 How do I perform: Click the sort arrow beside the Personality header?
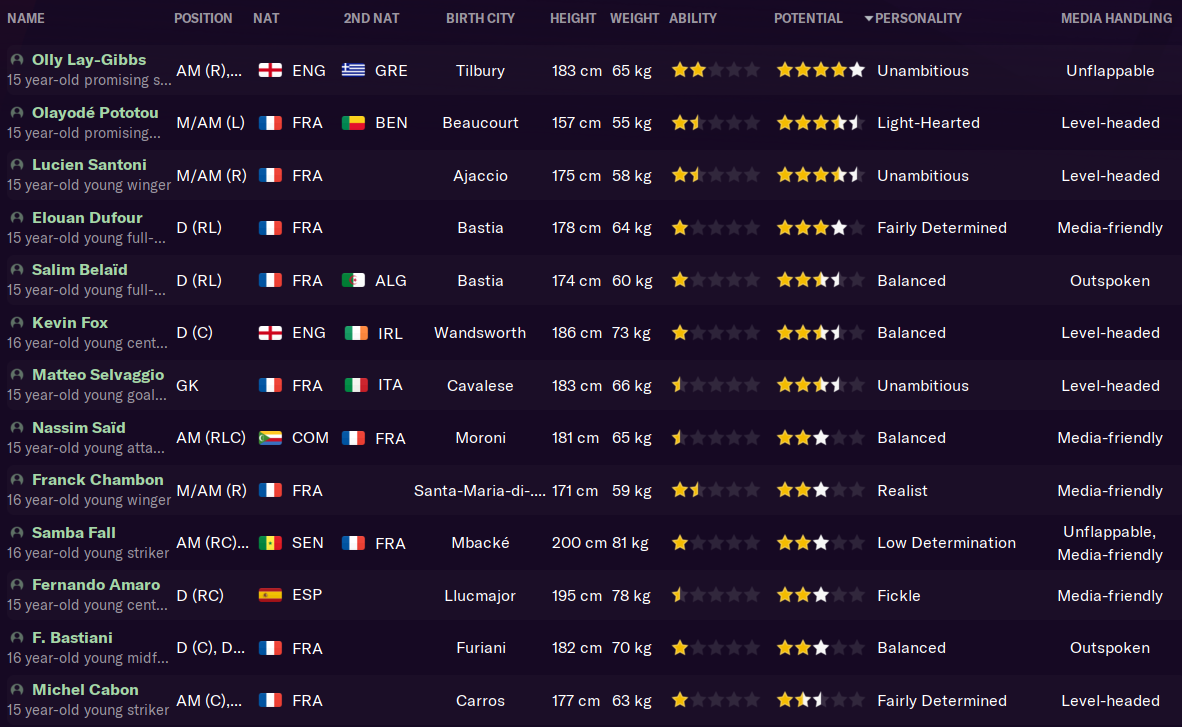pos(868,18)
